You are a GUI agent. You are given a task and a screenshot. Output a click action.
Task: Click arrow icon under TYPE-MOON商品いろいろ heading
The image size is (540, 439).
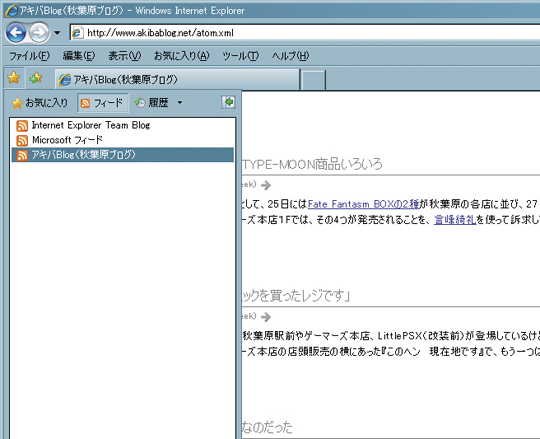coord(266,185)
